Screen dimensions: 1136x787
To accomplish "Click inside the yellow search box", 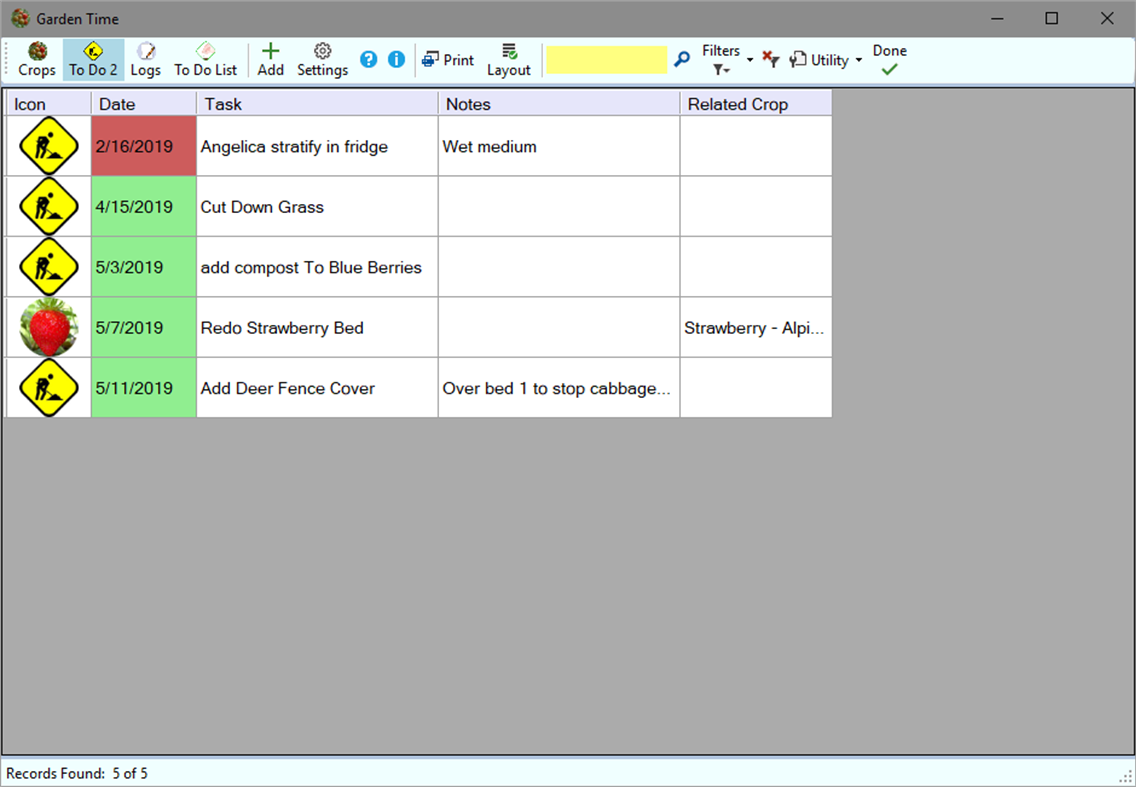I will [606, 59].
